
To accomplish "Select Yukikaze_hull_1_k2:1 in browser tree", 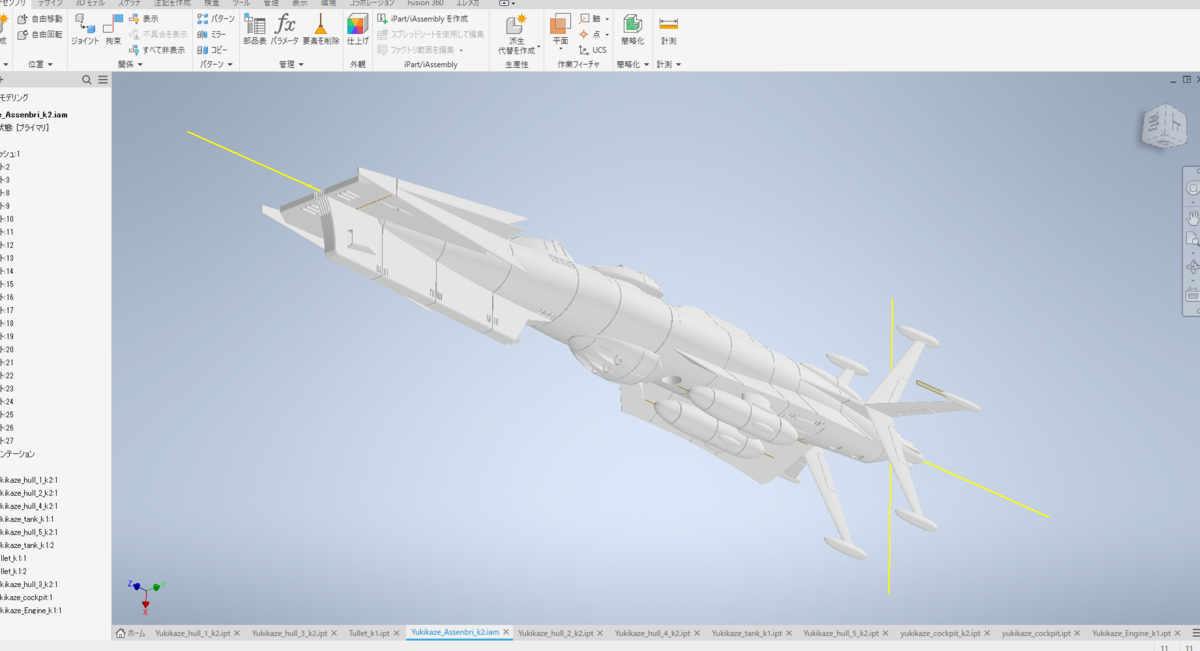I will 29,480.
